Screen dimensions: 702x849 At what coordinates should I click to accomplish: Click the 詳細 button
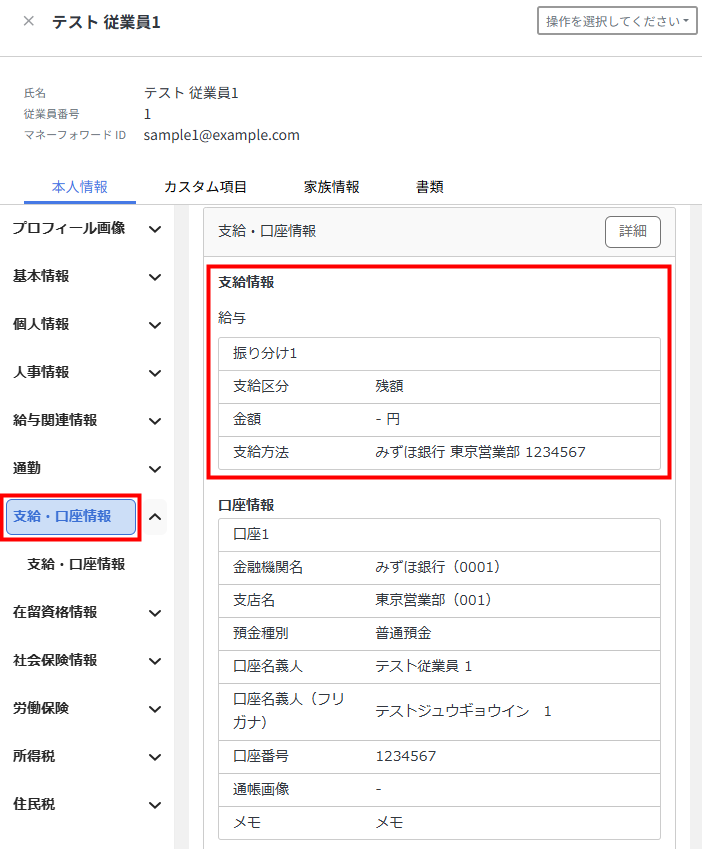pos(632,231)
